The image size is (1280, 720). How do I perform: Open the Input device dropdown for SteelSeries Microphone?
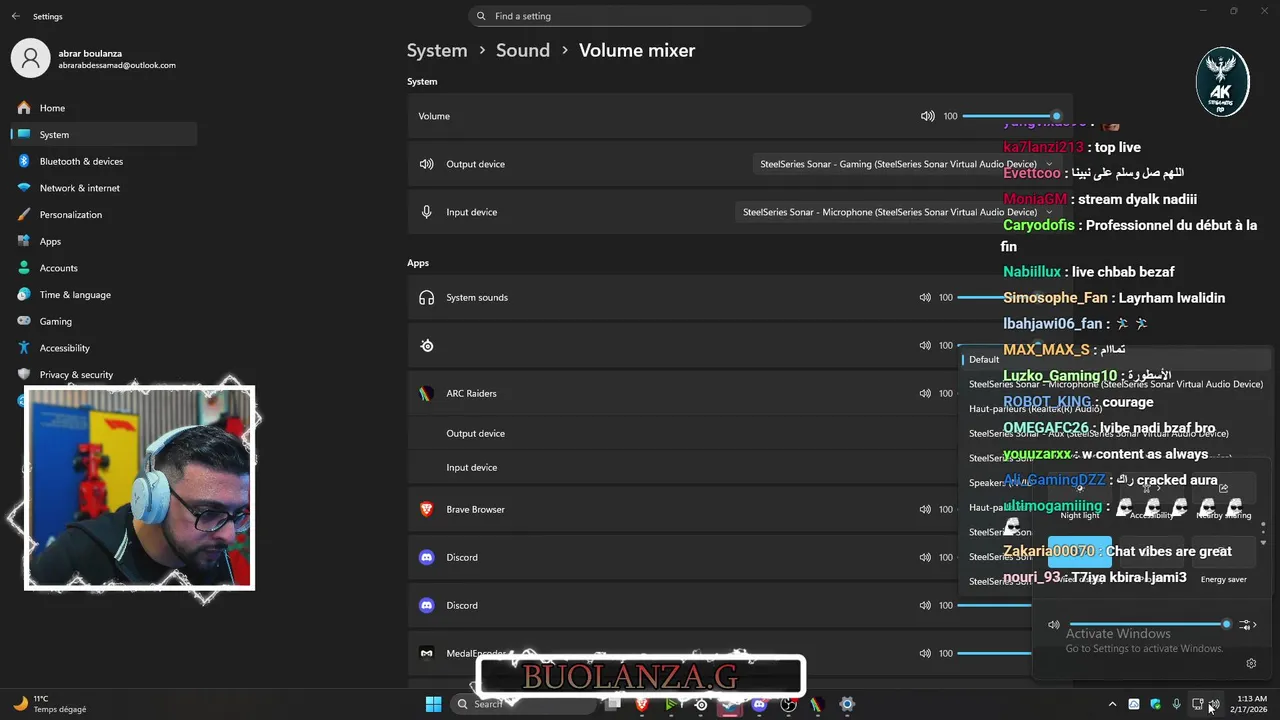coord(898,212)
